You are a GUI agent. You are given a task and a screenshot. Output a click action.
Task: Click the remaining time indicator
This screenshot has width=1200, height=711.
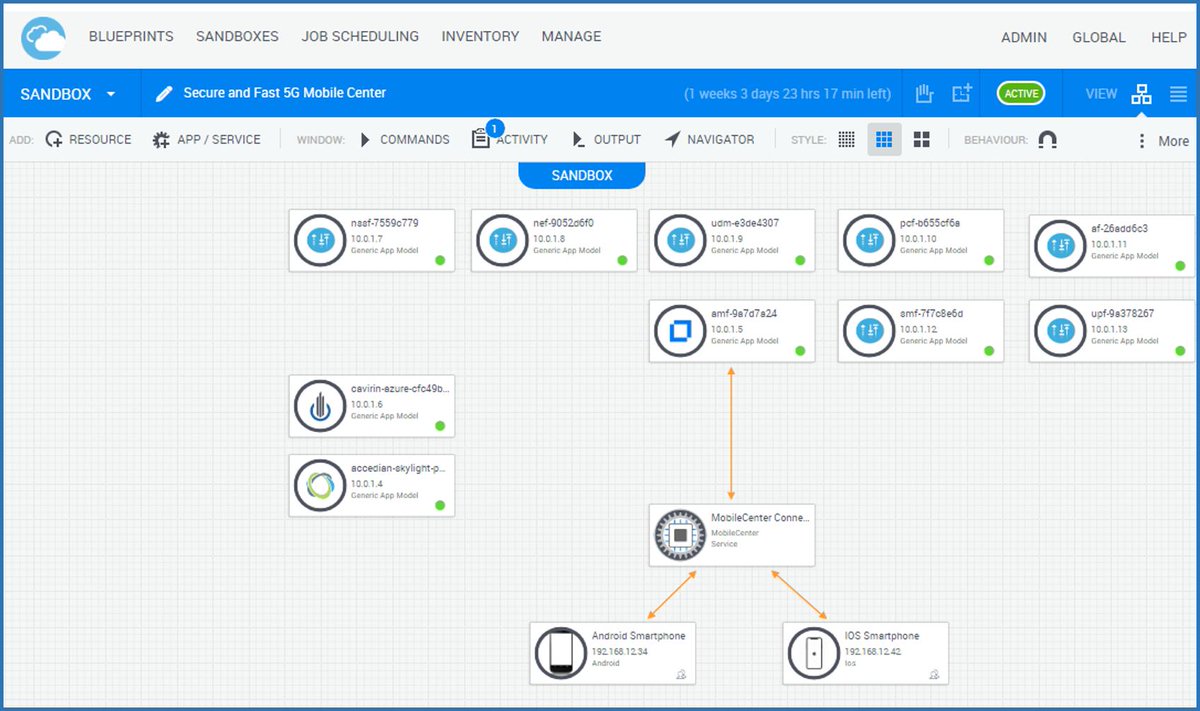pyautogui.click(x=785, y=92)
